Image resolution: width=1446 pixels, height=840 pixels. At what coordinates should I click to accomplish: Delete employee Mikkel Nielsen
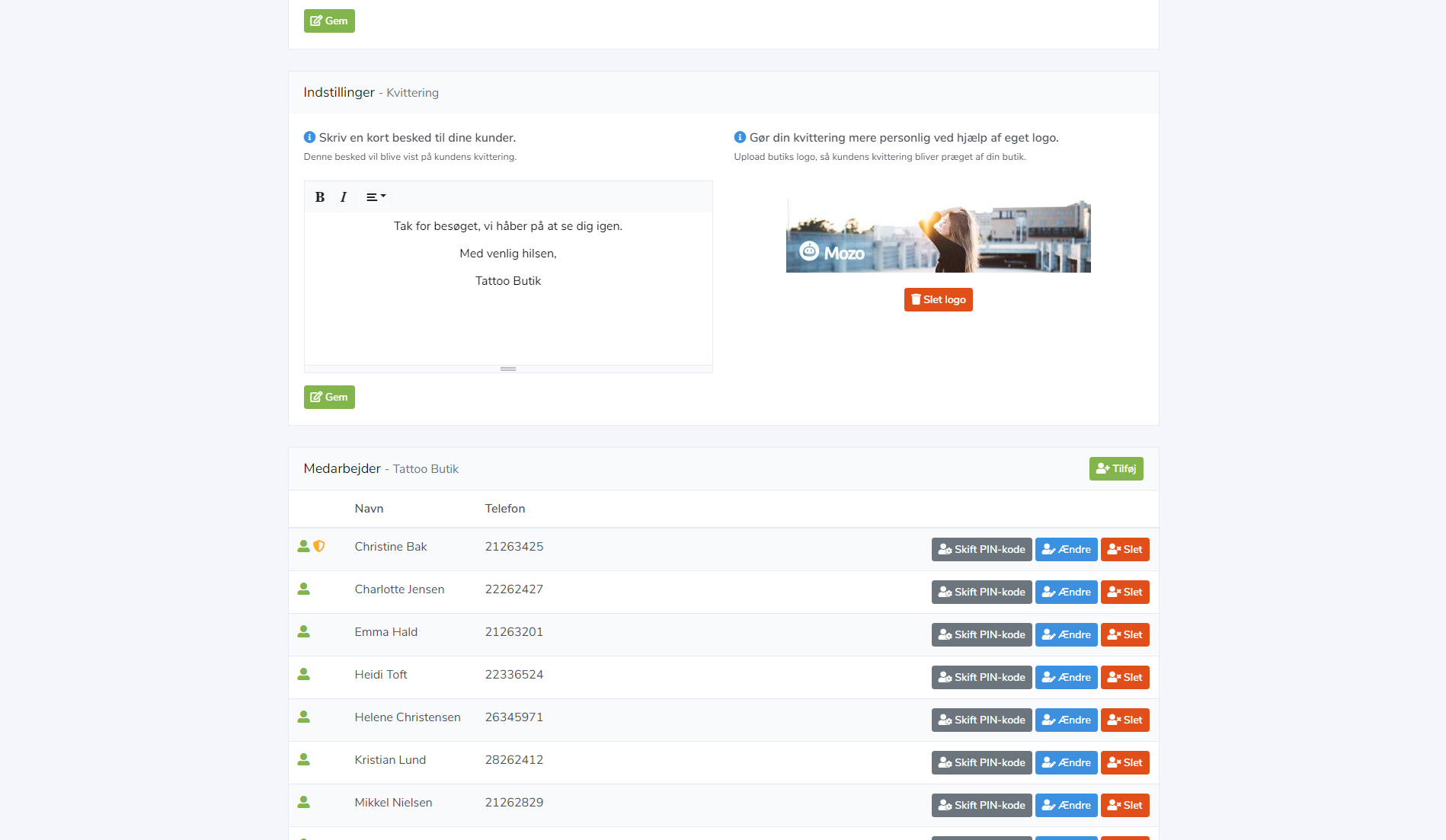pos(1124,806)
